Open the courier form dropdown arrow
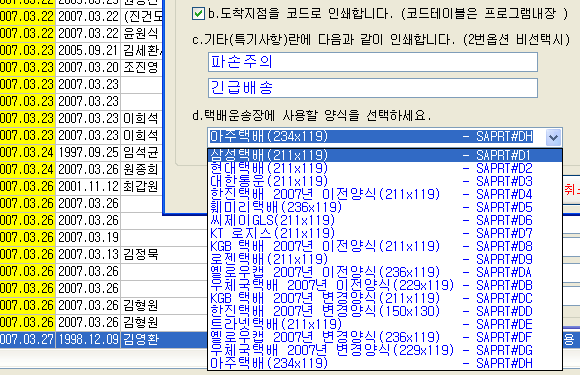 (553, 137)
